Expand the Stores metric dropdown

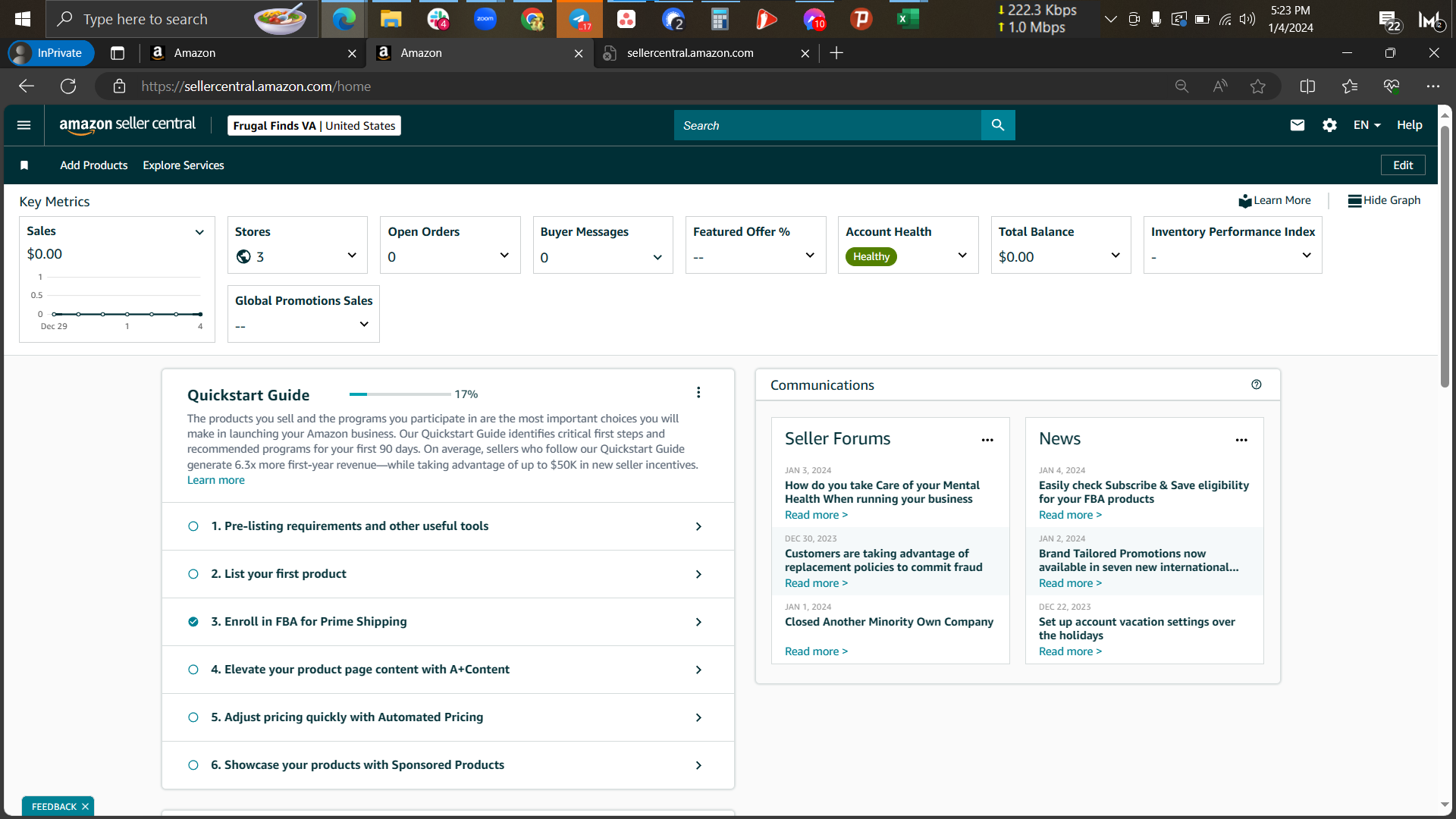[352, 256]
